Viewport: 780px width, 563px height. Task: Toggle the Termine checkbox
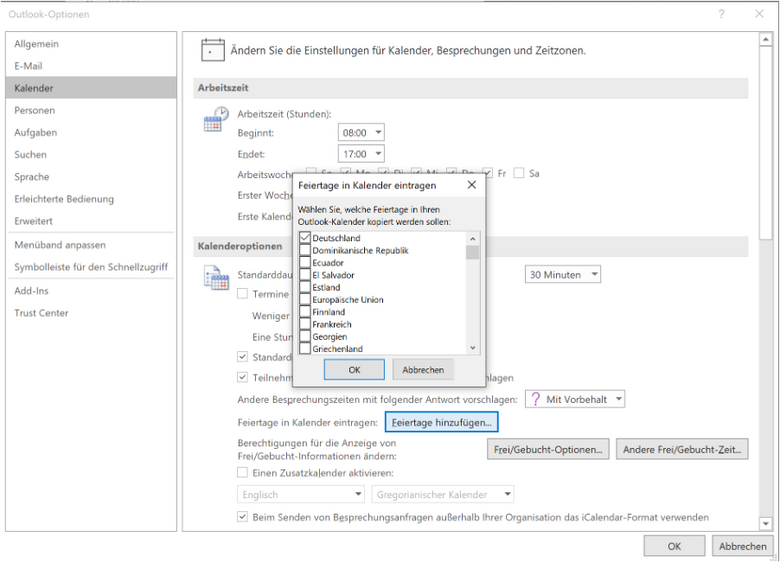coord(242,293)
